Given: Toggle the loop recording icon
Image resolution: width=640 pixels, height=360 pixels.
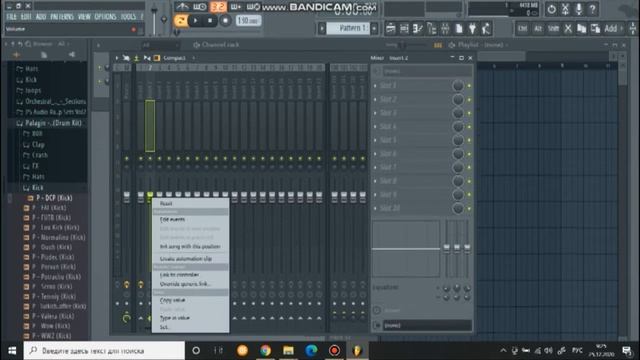Looking at the screenshot, I should [x=253, y=7].
